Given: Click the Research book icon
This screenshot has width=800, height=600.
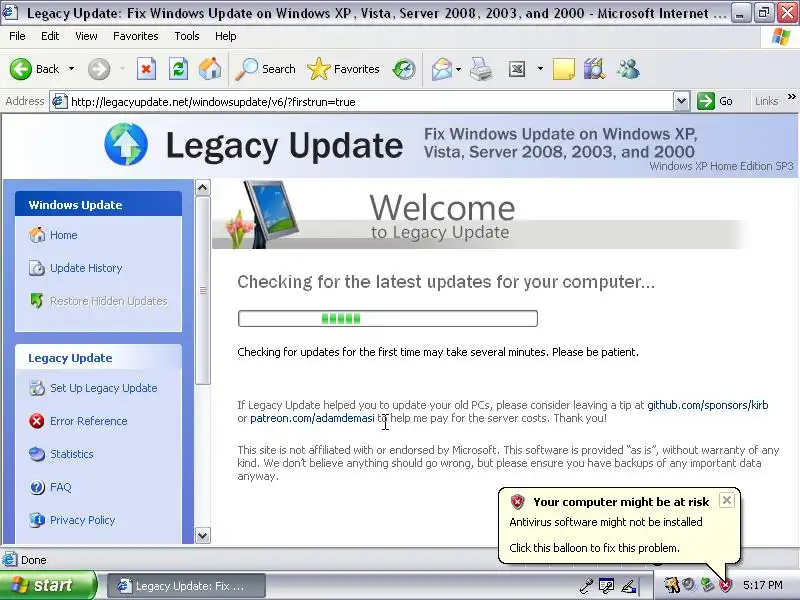Looking at the screenshot, I should coord(594,69).
